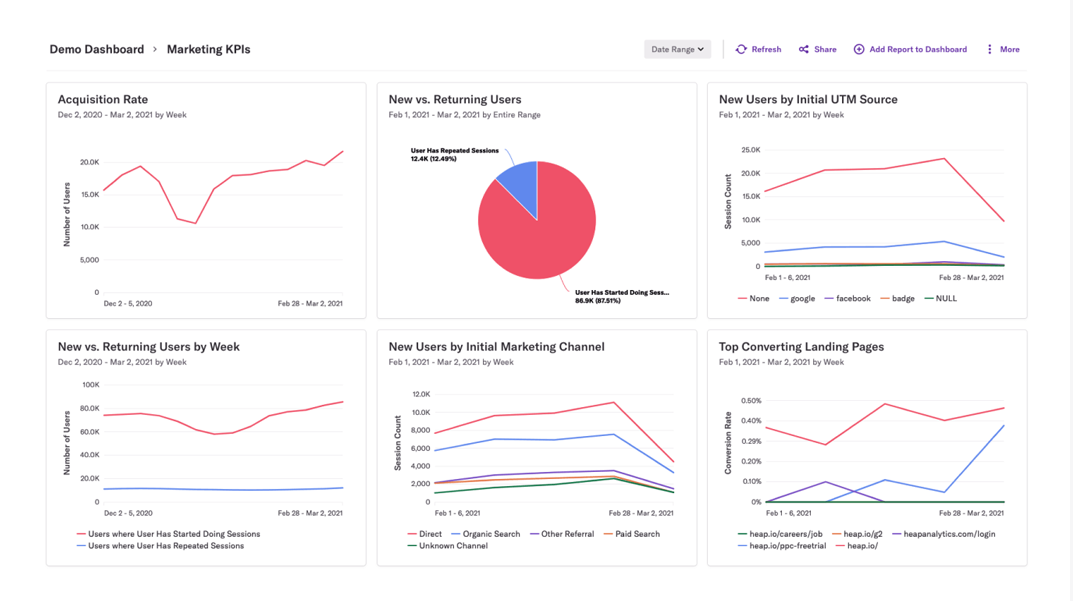1073x601 pixels.
Task: Toggle the google series in UTM Source legend
Action: 802,298
